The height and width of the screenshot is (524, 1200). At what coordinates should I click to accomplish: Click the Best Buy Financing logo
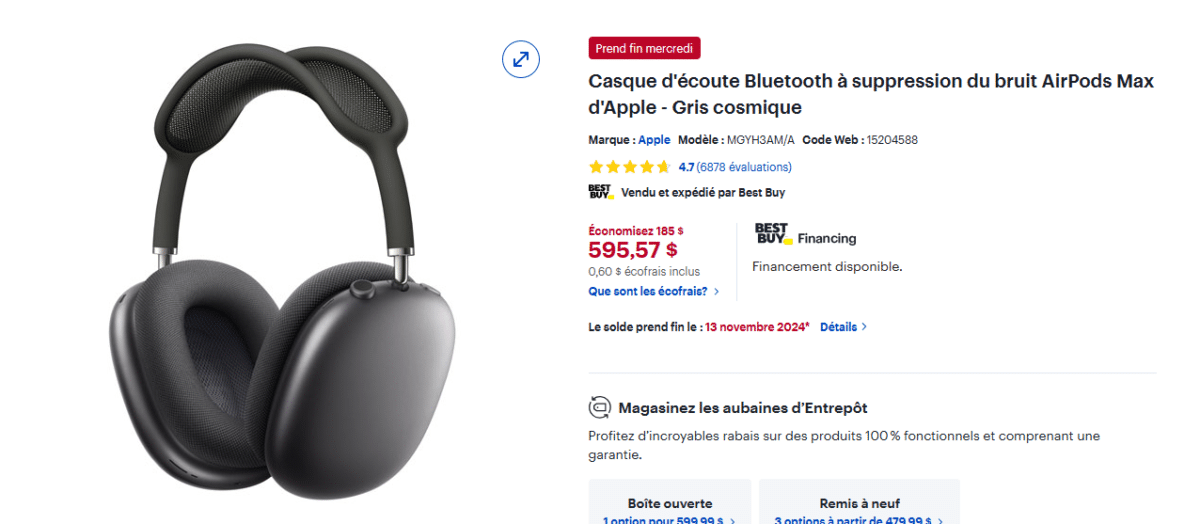coord(773,234)
